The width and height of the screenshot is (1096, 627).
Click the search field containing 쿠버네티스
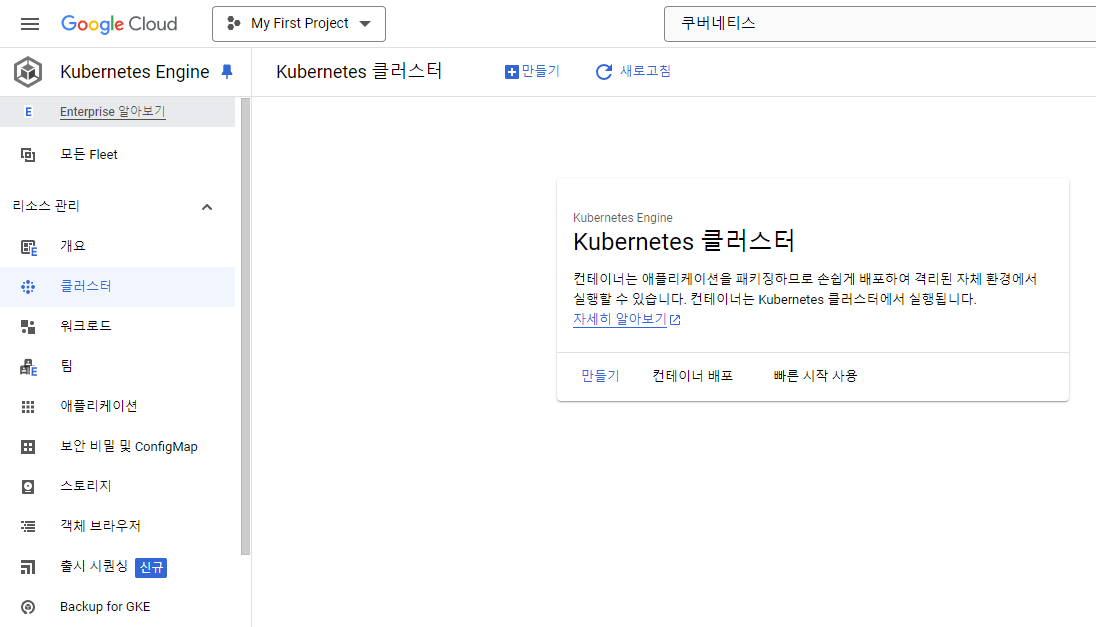coord(880,24)
